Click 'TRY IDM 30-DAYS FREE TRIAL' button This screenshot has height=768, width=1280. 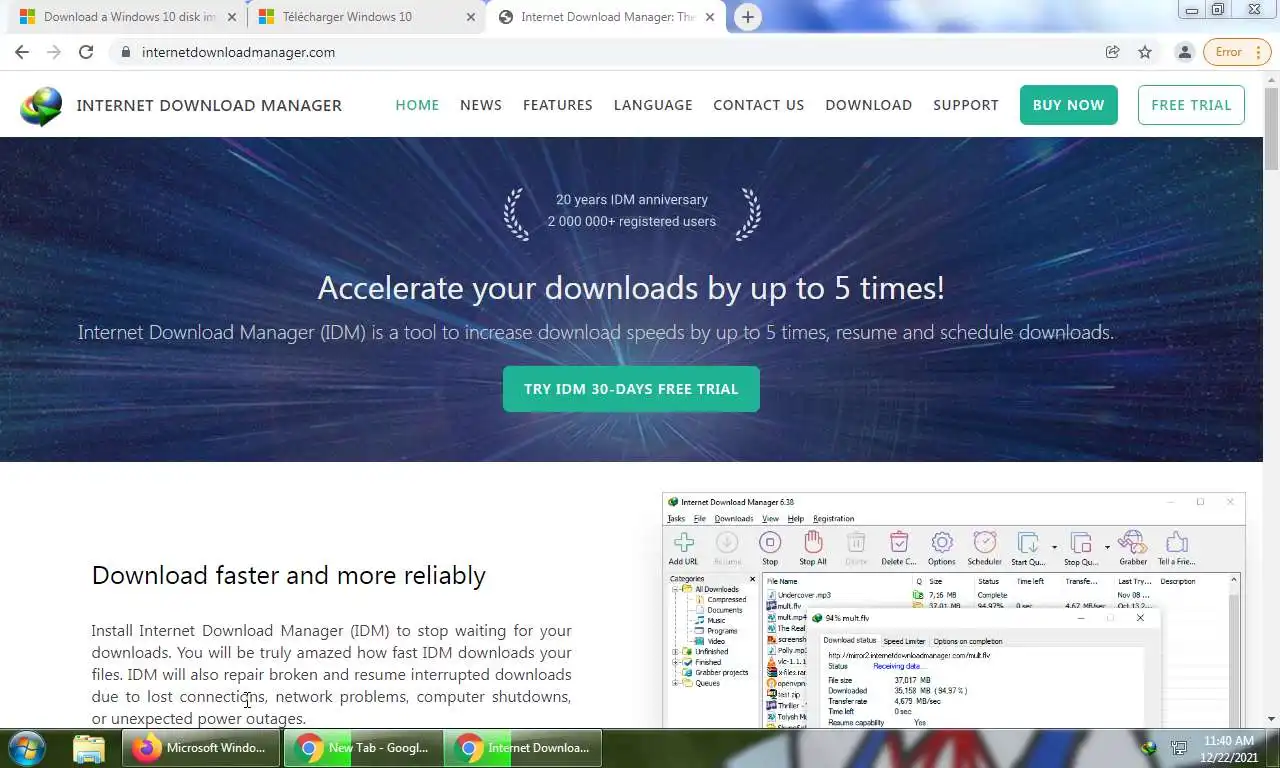click(x=631, y=389)
